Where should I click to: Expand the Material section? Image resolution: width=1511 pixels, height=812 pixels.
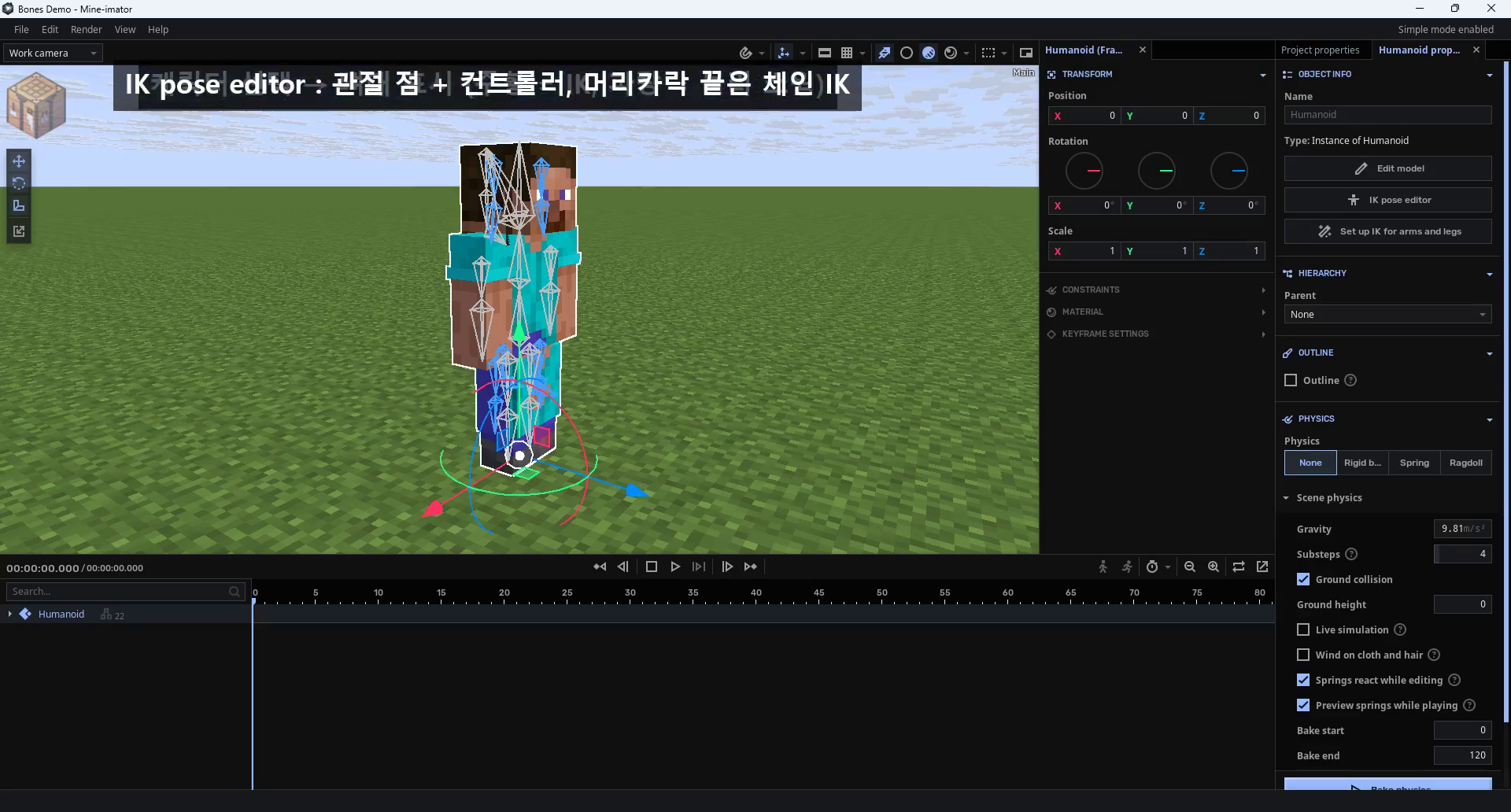[1156, 312]
